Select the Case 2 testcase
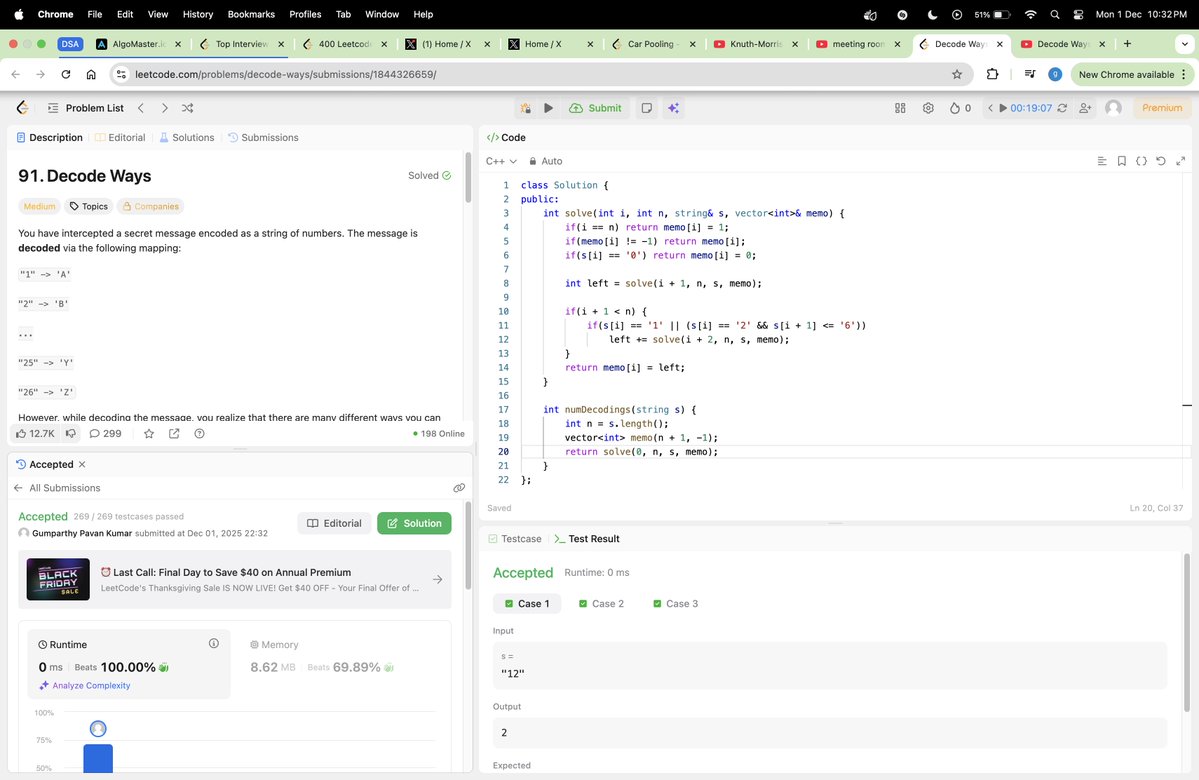The image size is (1199, 780). point(601,603)
